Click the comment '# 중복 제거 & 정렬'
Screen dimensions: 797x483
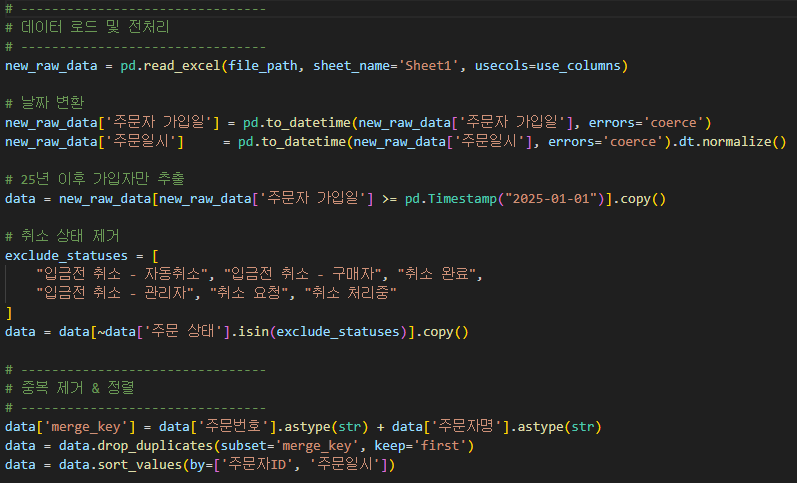click(x=70, y=388)
